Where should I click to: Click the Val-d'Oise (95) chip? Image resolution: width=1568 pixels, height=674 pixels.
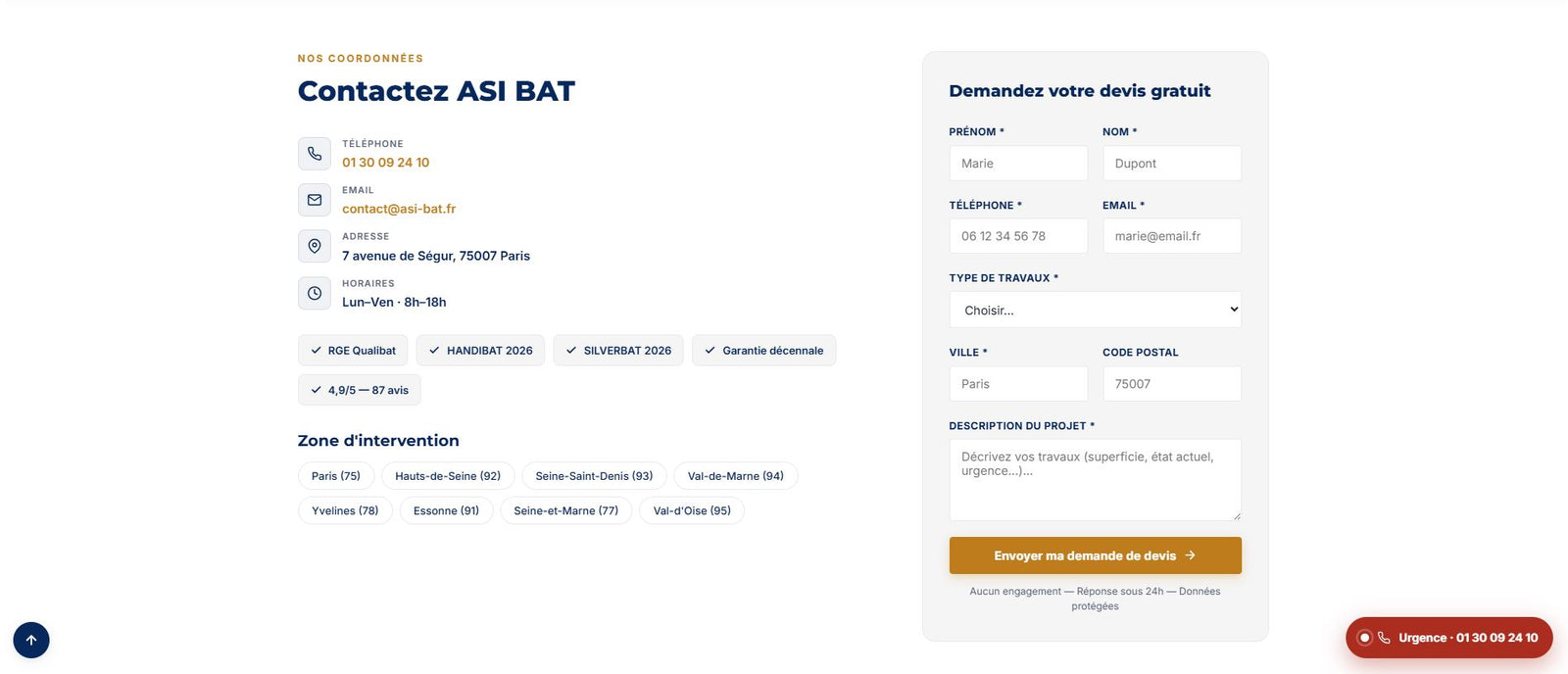[692, 510]
